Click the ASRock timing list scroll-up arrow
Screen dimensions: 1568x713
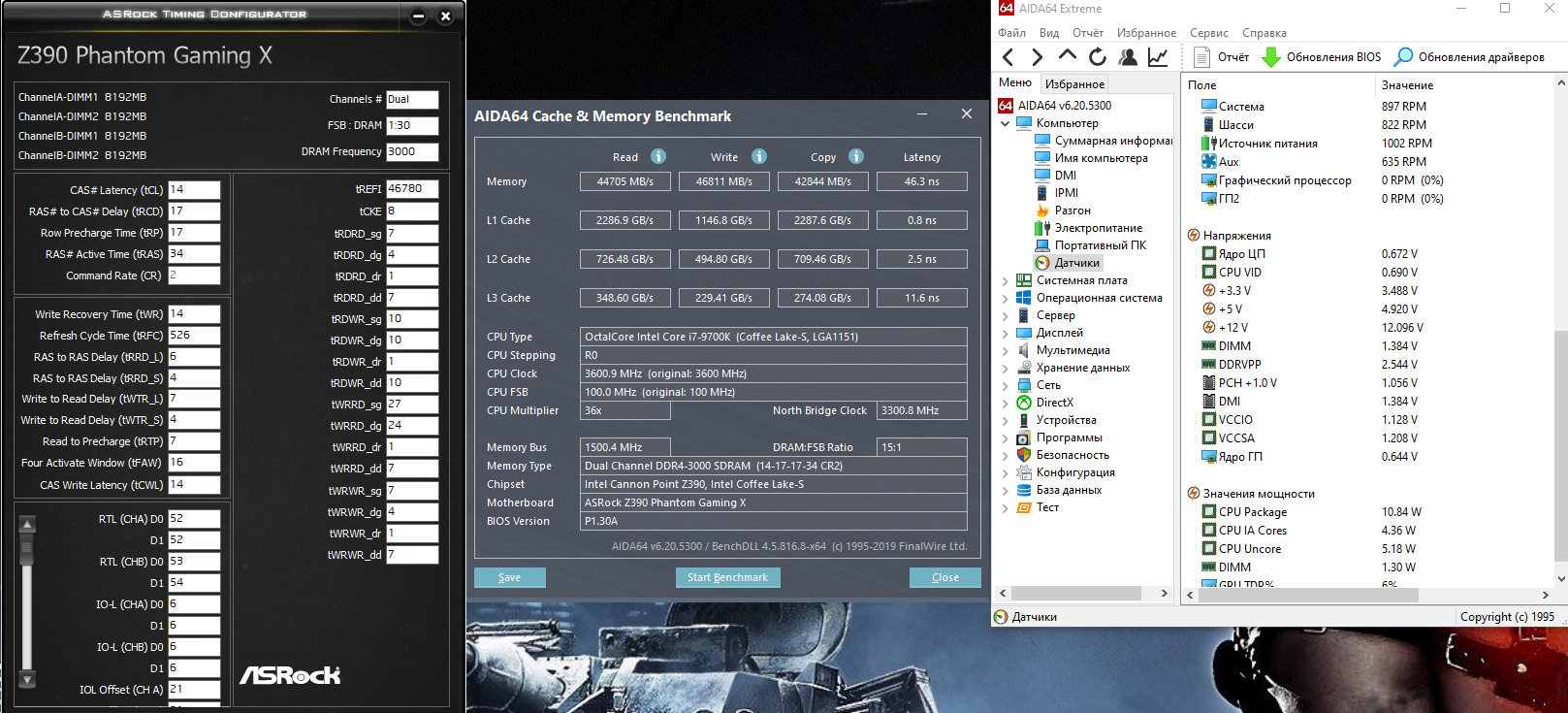tap(27, 525)
